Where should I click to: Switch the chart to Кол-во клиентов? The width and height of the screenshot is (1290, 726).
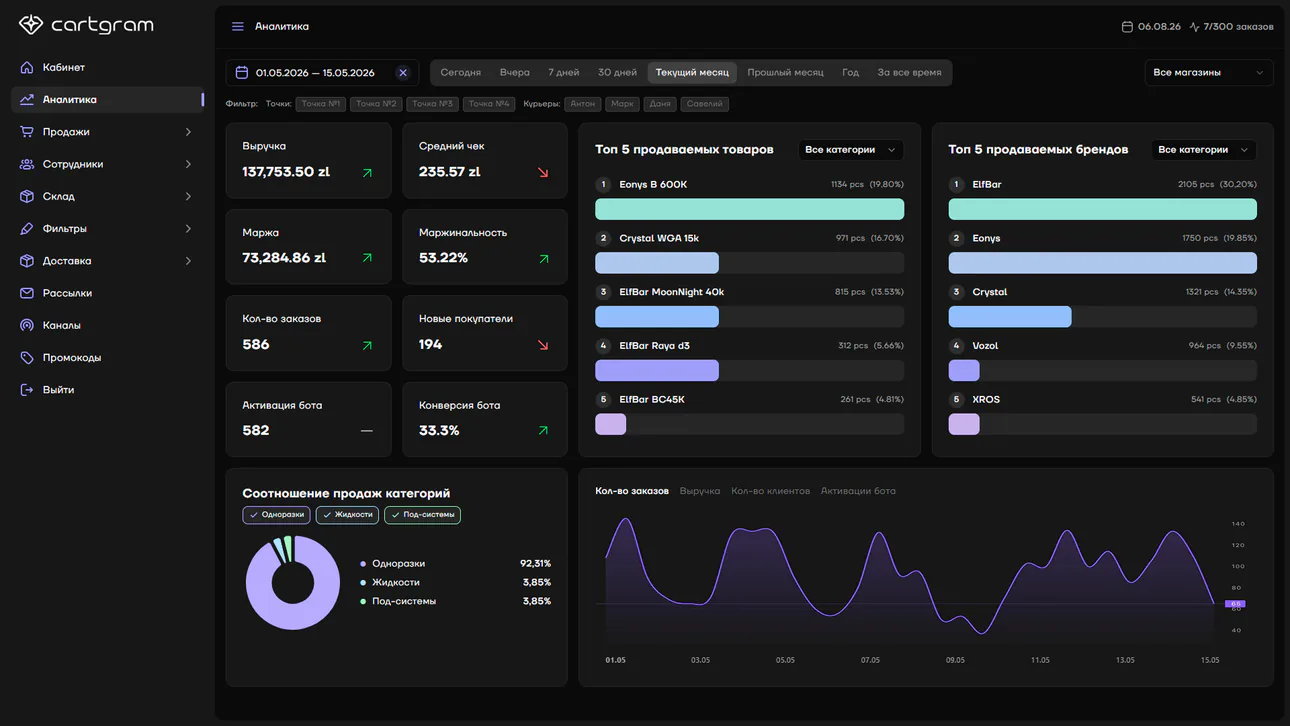pyautogui.click(x=771, y=492)
